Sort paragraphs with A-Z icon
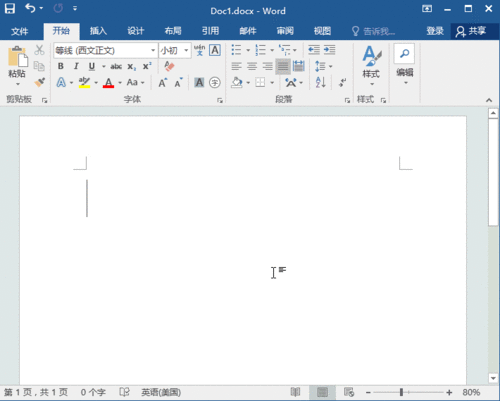The width and height of the screenshot is (500, 401). [321, 82]
